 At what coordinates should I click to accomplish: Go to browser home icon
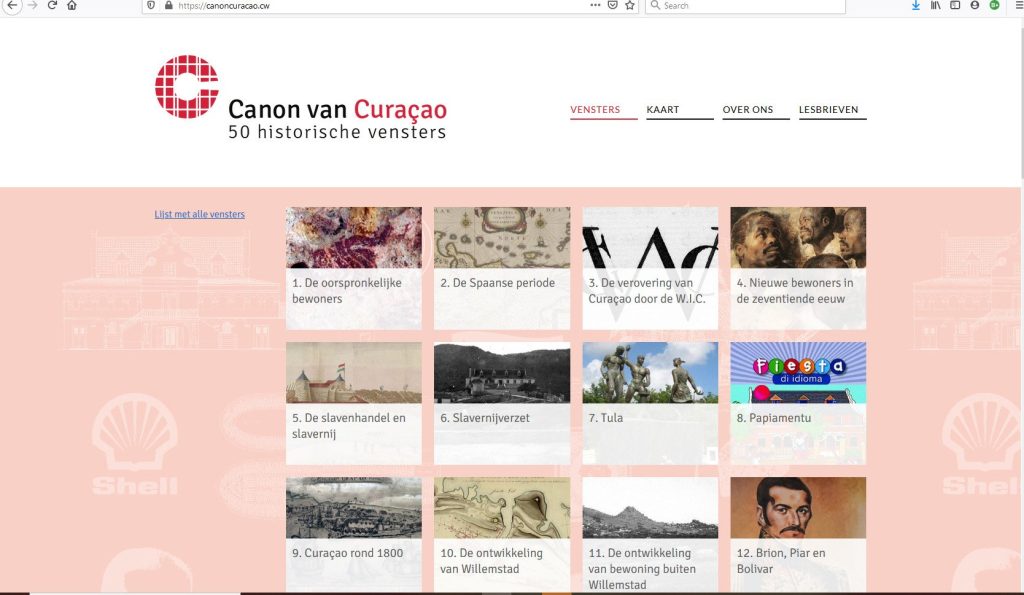pos(72,5)
